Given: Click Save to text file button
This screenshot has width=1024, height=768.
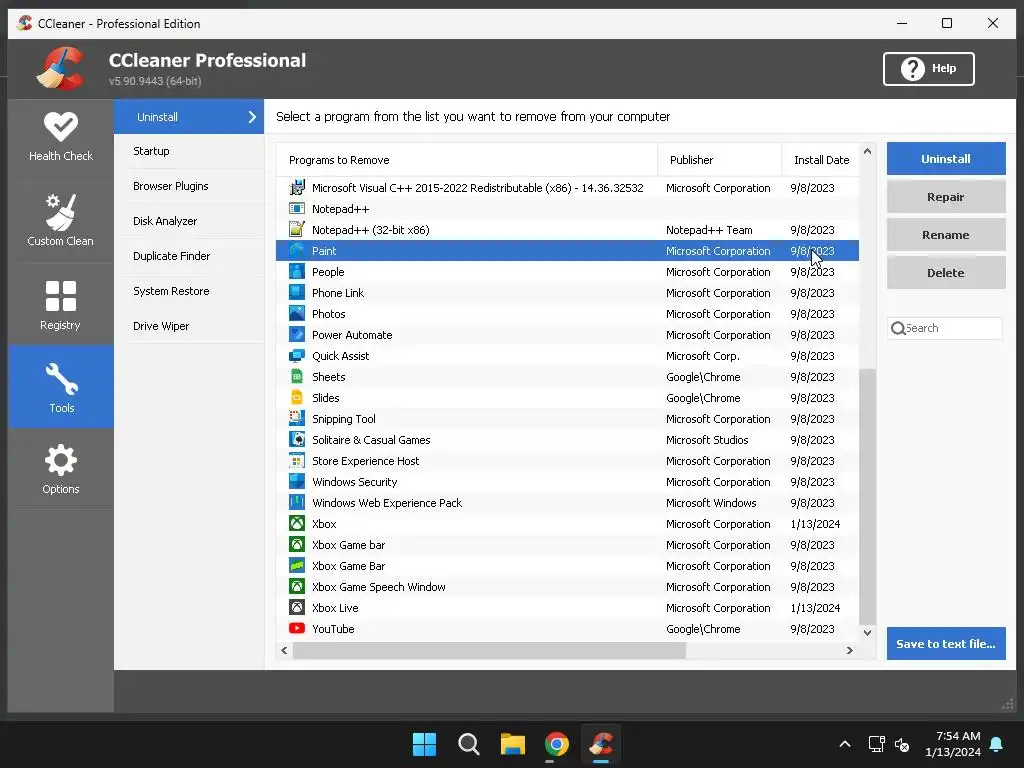Looking at the screenshot, I should 946,644.
